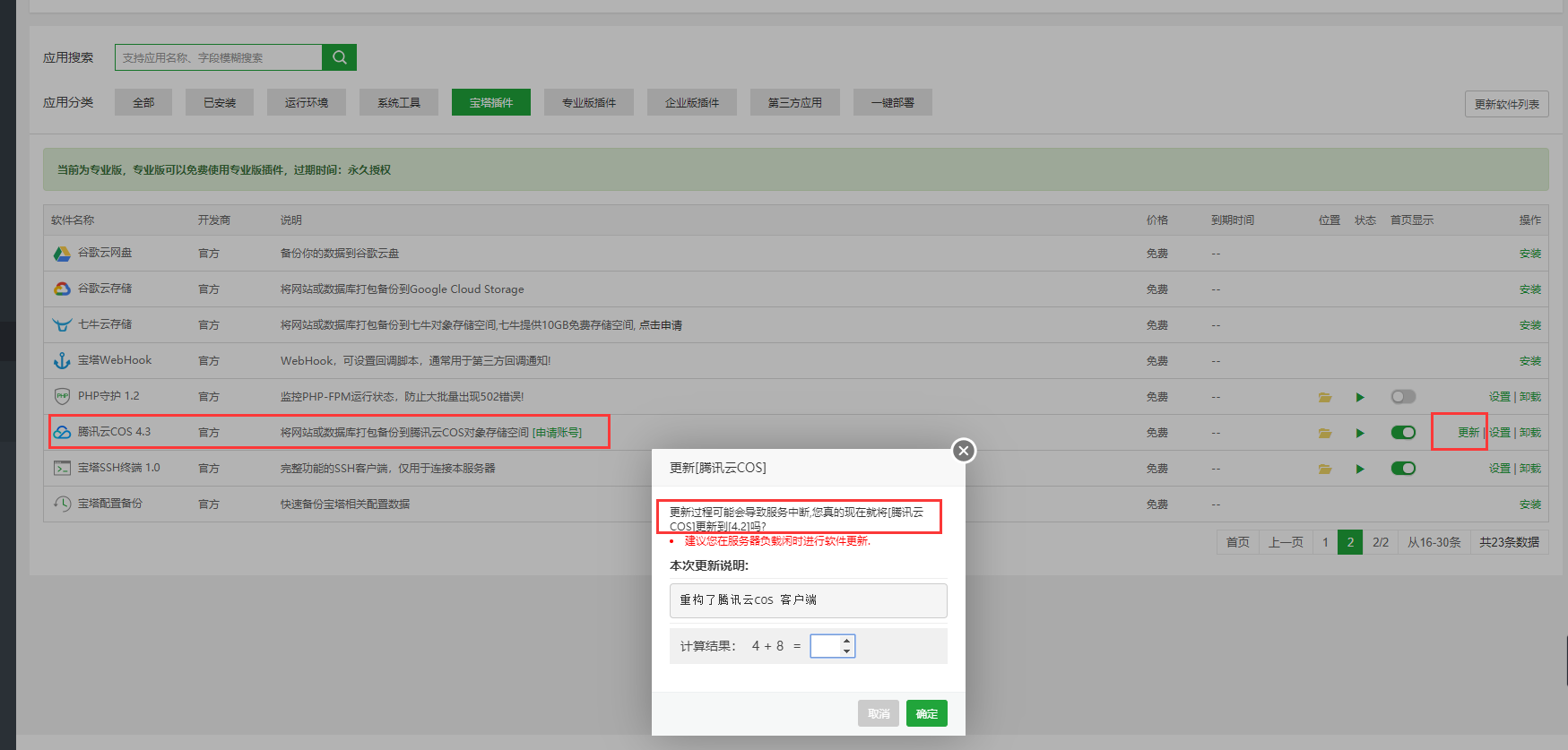Viewport: 1568px width, 750px height.
Task: Click the Google Drive row icon
Action: click(62, 254)
